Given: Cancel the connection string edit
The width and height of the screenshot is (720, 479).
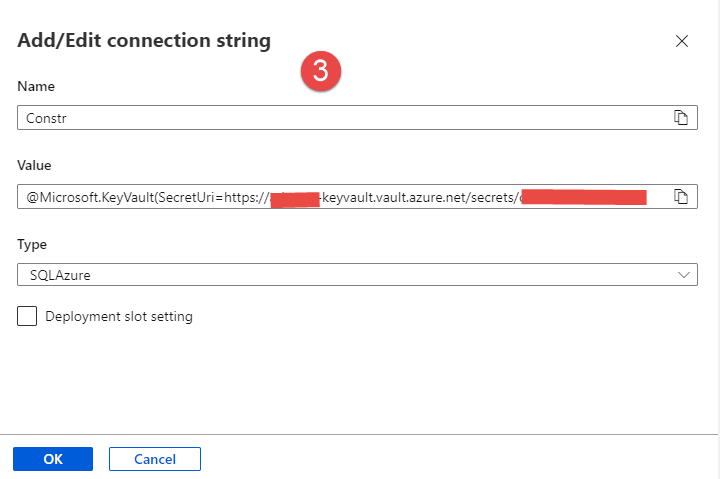Looking at the screenshot, I should point(155,458).
